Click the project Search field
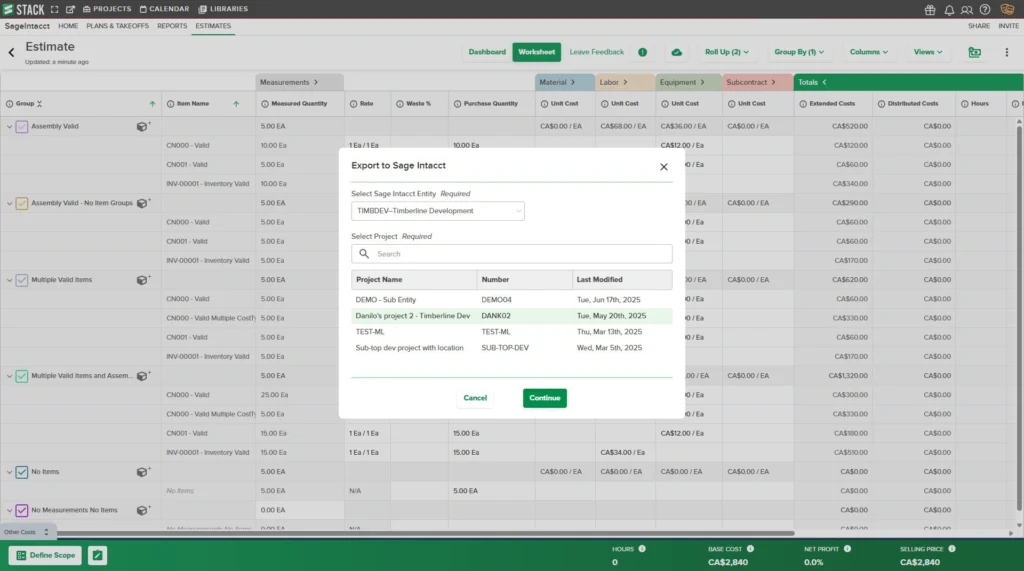Screen dimensions: 1024x571 pyautogui.click(x=511, y=254)
